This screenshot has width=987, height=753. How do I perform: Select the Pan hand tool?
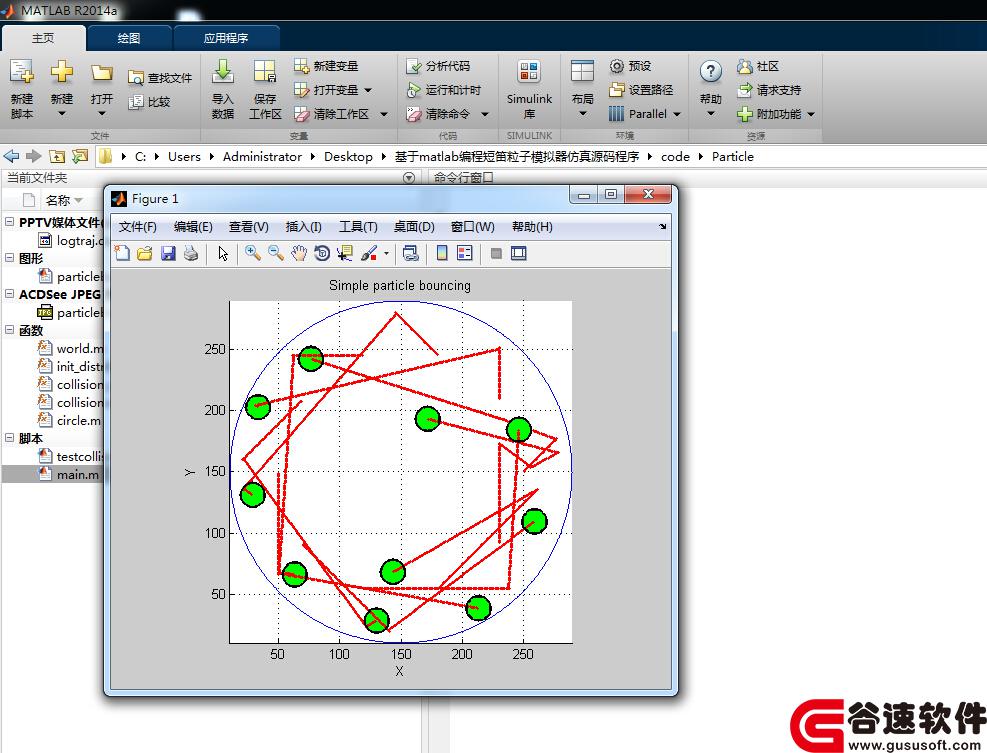(x=299, y=253)
